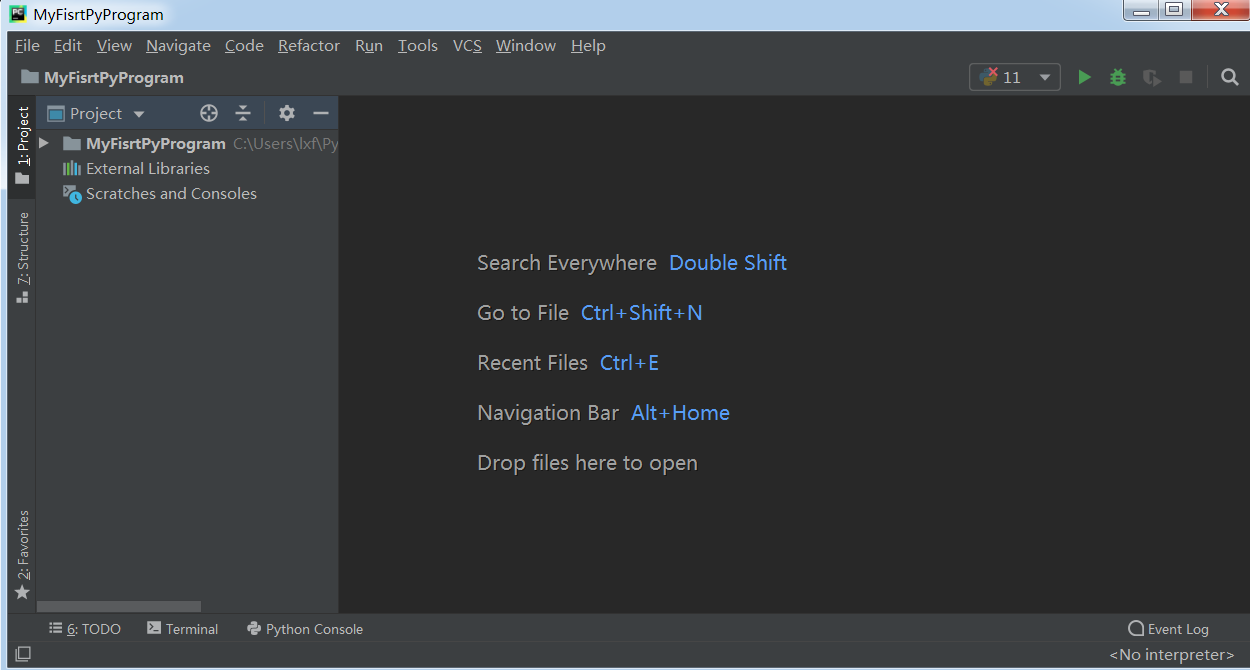Expand the MyFisrtPyProgram project tree node
1250x670 pixels.
pyautogui.click(x=44, y=144)
